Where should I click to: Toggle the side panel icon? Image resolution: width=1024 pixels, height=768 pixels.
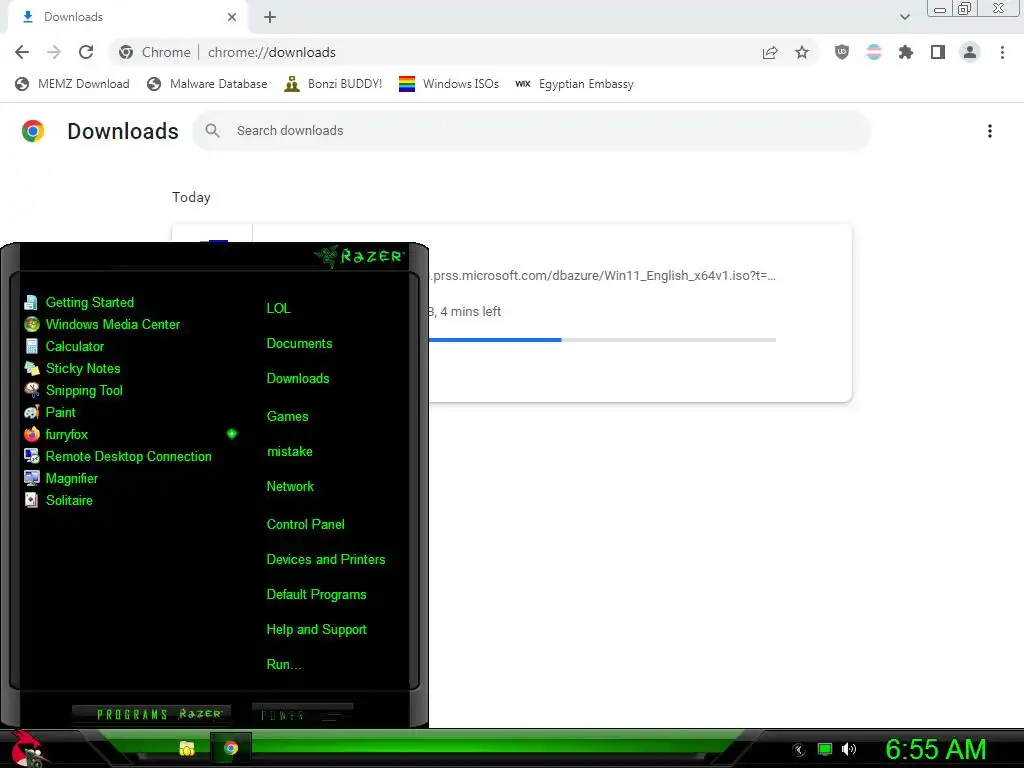coord(938,52)
